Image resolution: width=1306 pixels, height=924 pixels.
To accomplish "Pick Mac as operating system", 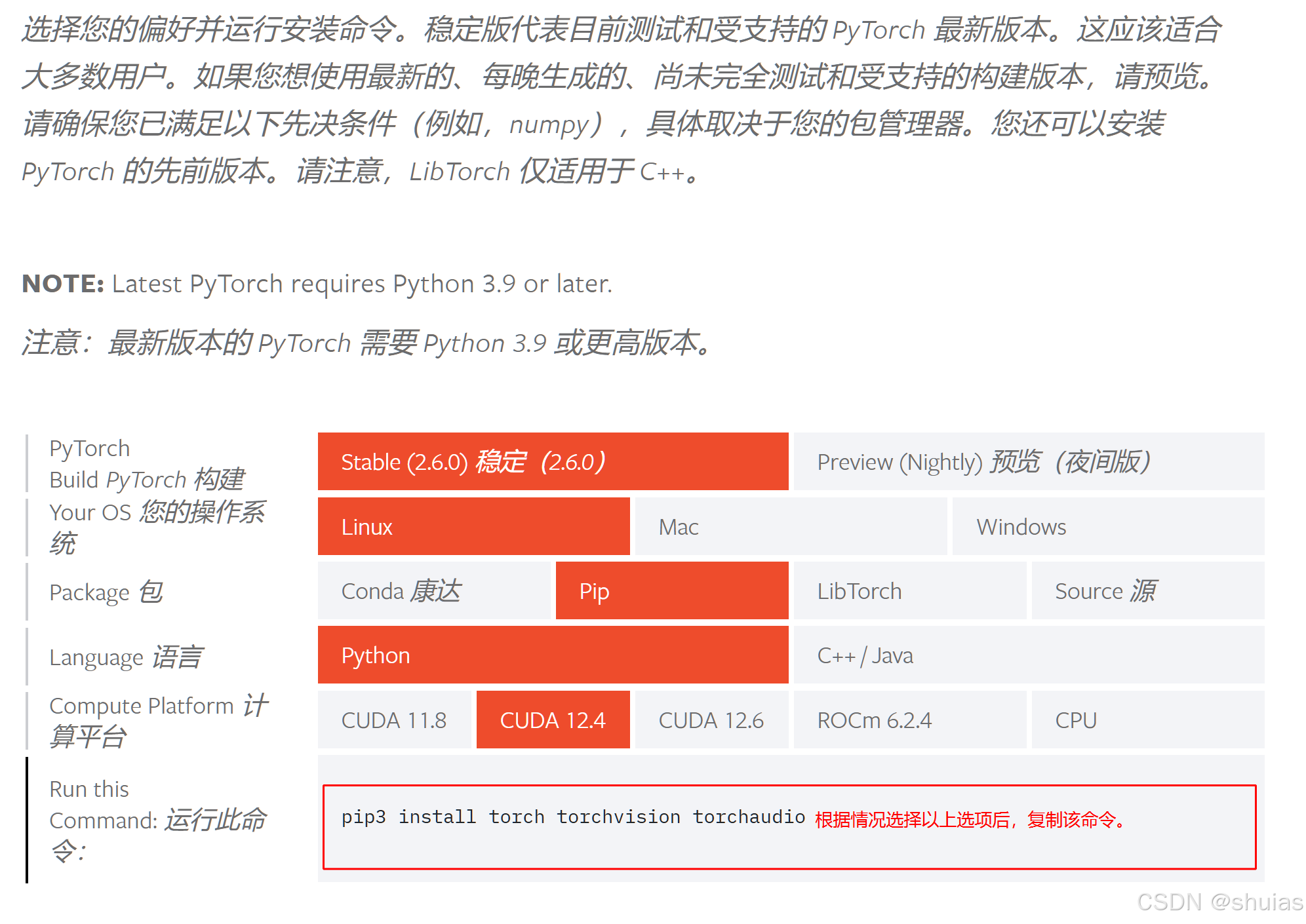I will pyautogui.click(x=790, y=526).
